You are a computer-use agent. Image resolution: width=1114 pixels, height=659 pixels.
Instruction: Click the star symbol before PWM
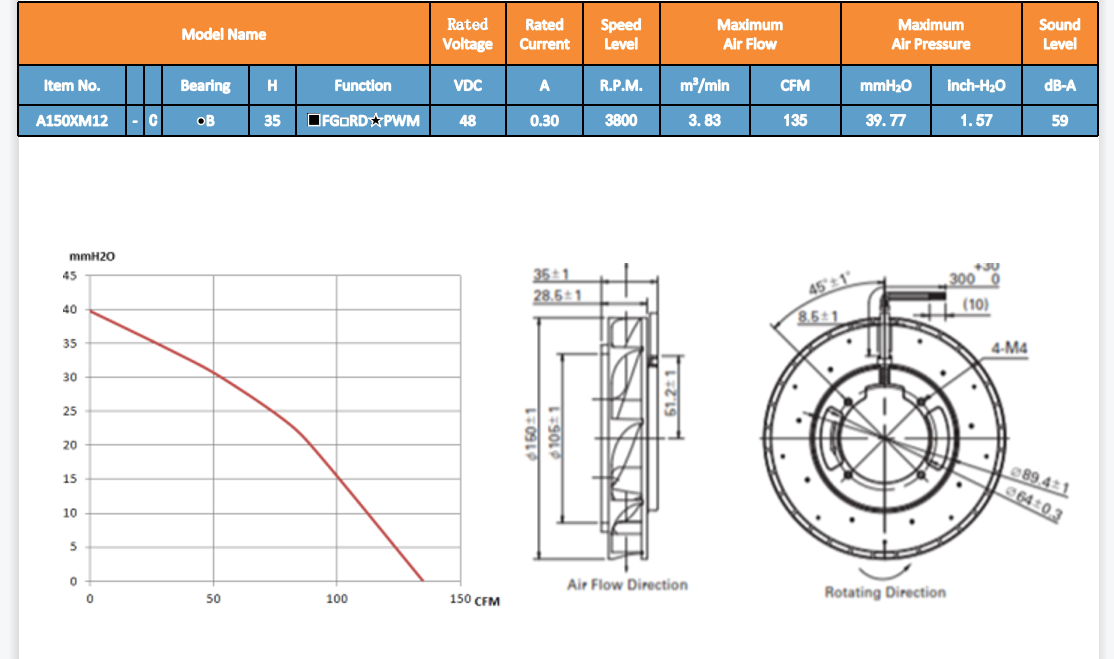point(375,121)
